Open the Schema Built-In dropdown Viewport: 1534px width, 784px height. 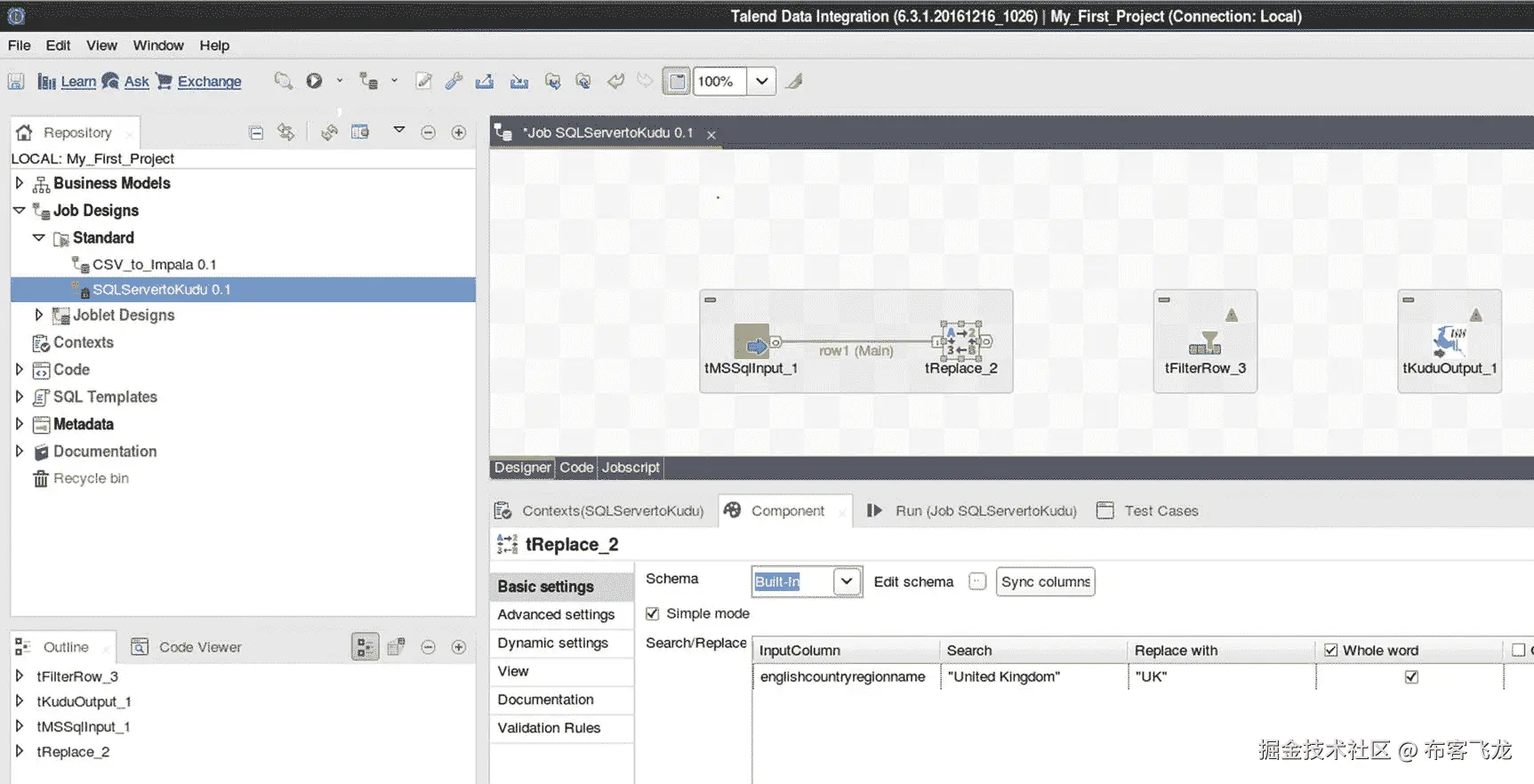coord(847,581)
